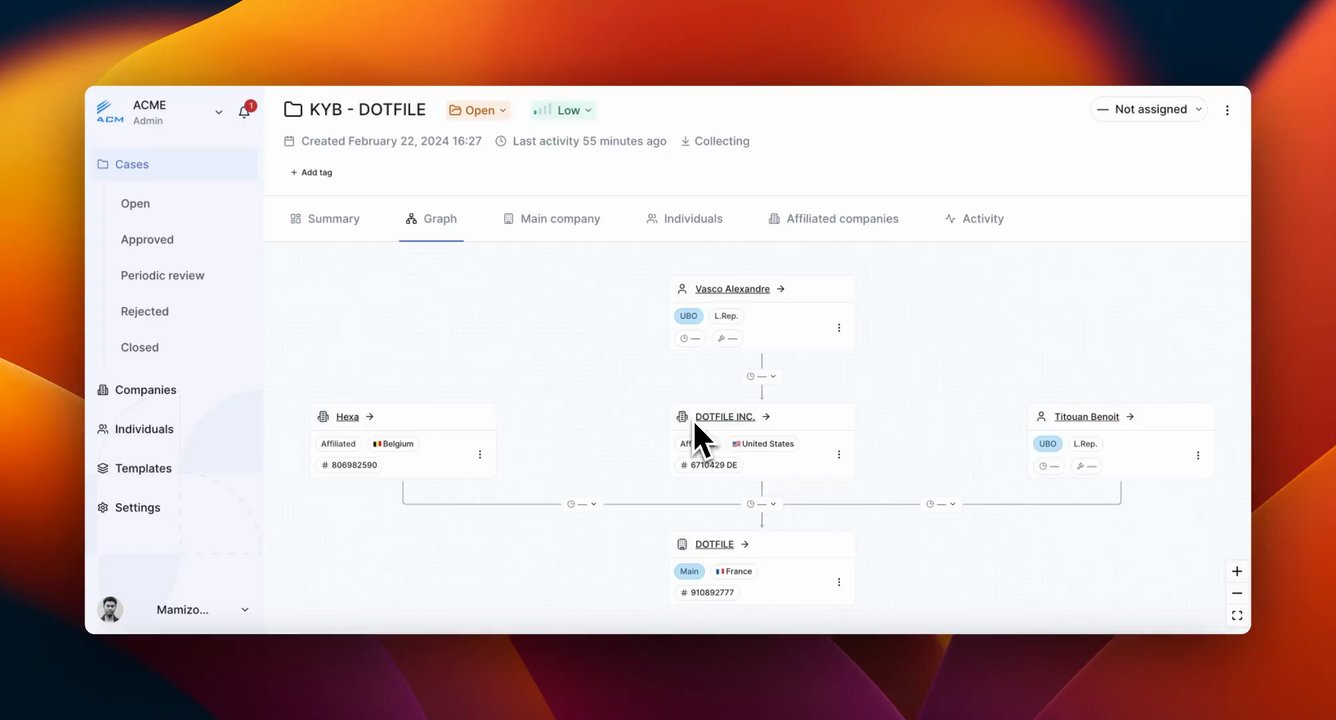Viewport: 1336px width, 720px height.
Task: Click UBO badge on Vasco Alexandre card
Action: tap(688, 316)
